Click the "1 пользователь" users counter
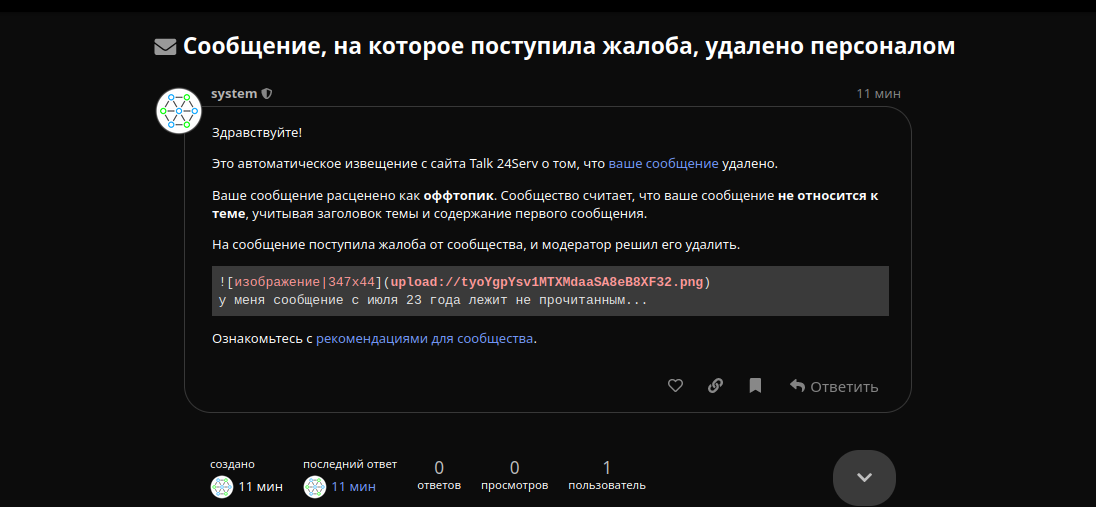The width and height of the screenshot is (1096, 507). 606,476
